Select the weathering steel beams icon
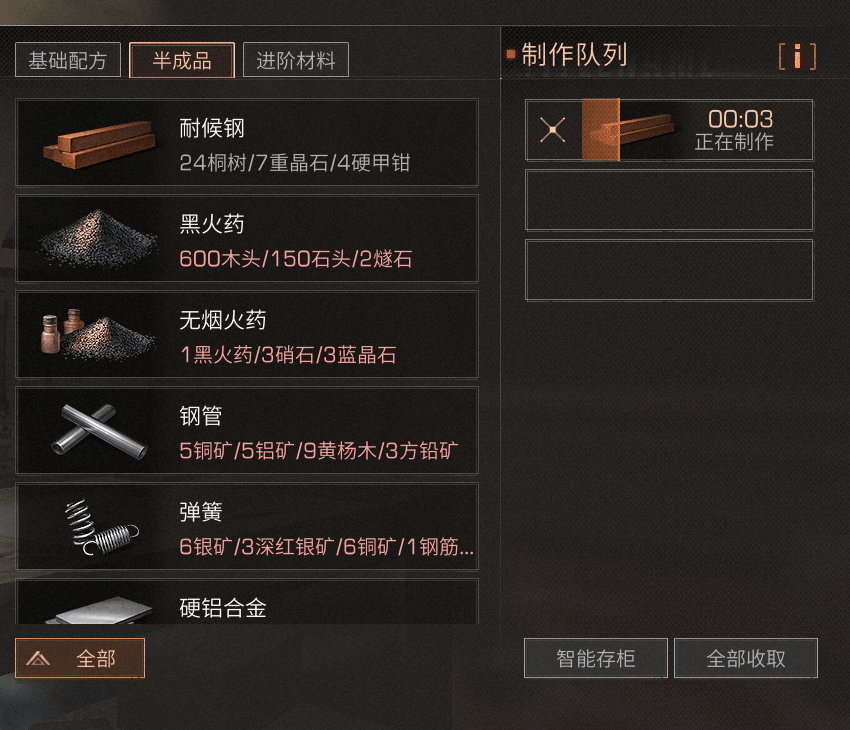 [x=99, y=144]
